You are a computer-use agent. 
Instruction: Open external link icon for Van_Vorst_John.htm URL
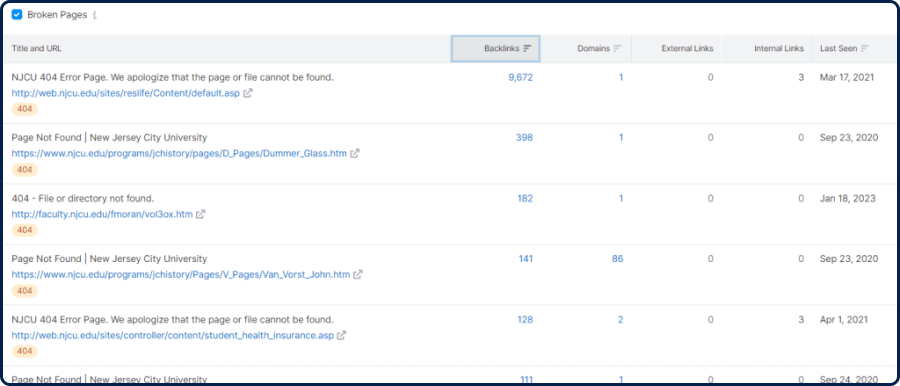click(x=358, y=275)
